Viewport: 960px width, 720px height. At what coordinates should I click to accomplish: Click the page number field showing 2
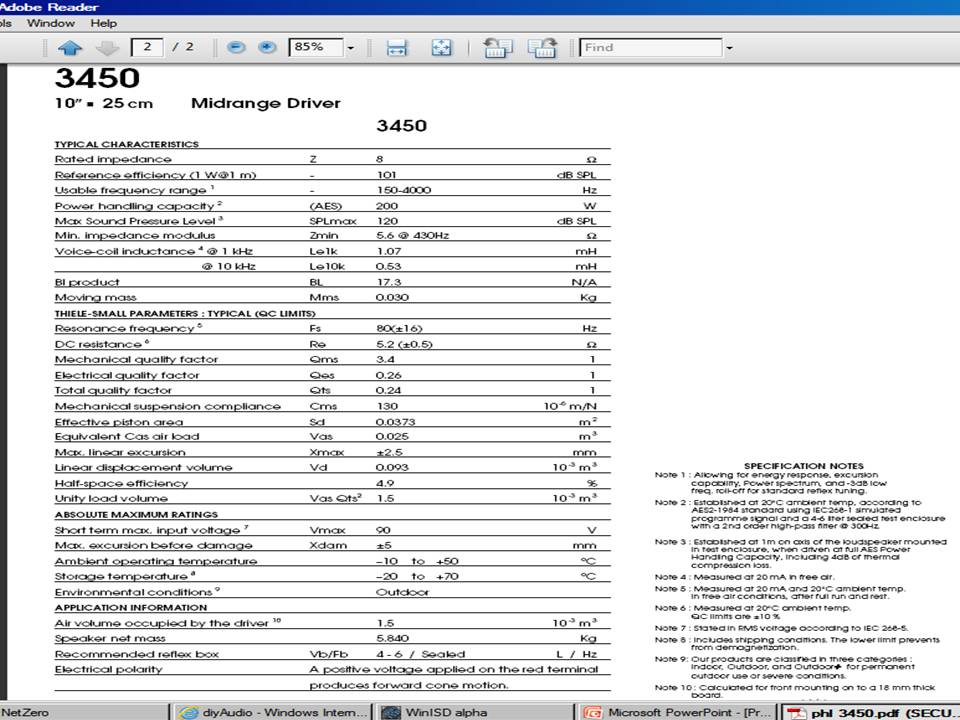click(x=147, y=47)
